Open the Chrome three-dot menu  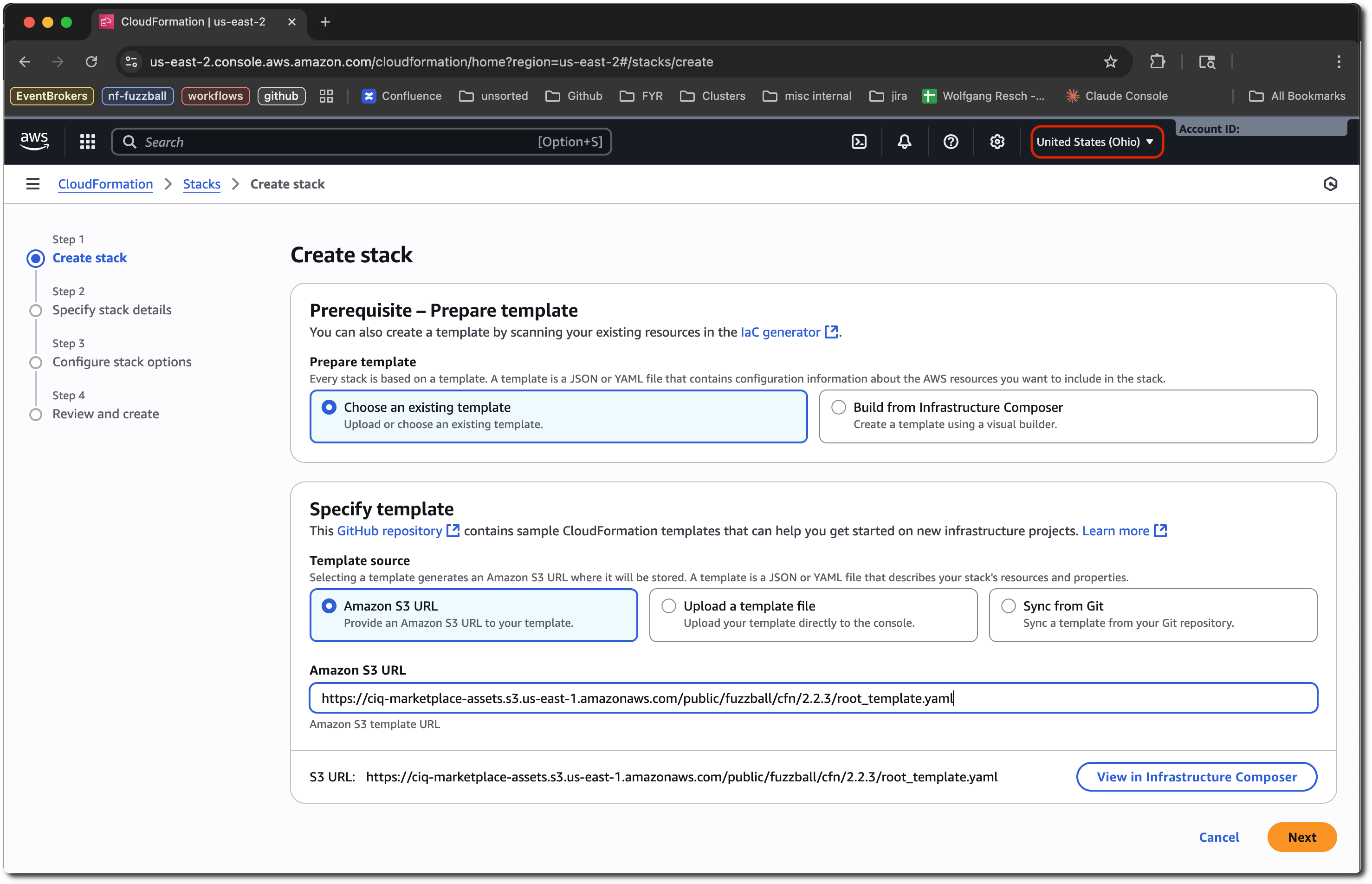point(1340,61)
